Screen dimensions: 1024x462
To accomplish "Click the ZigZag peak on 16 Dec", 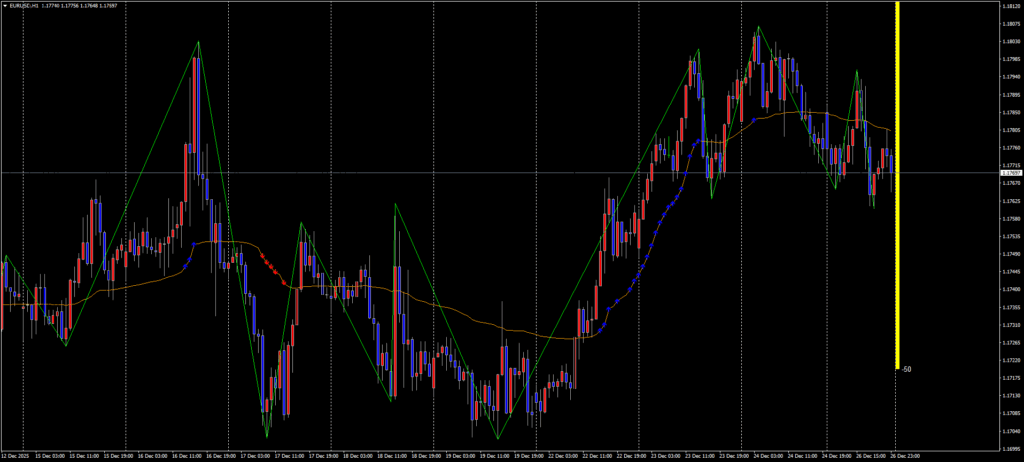I will (x=198, y=42).
